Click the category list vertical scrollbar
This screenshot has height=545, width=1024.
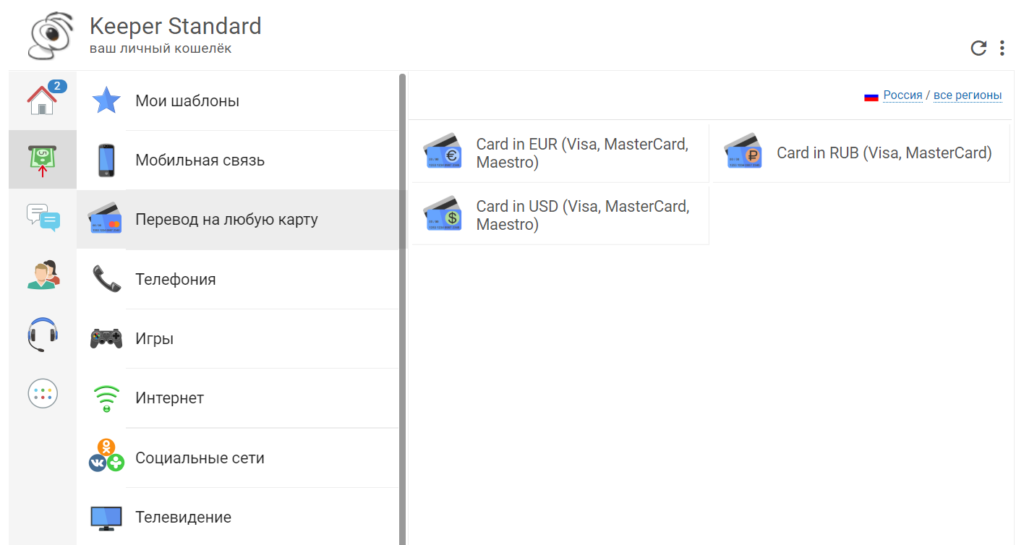click(402, 309)
